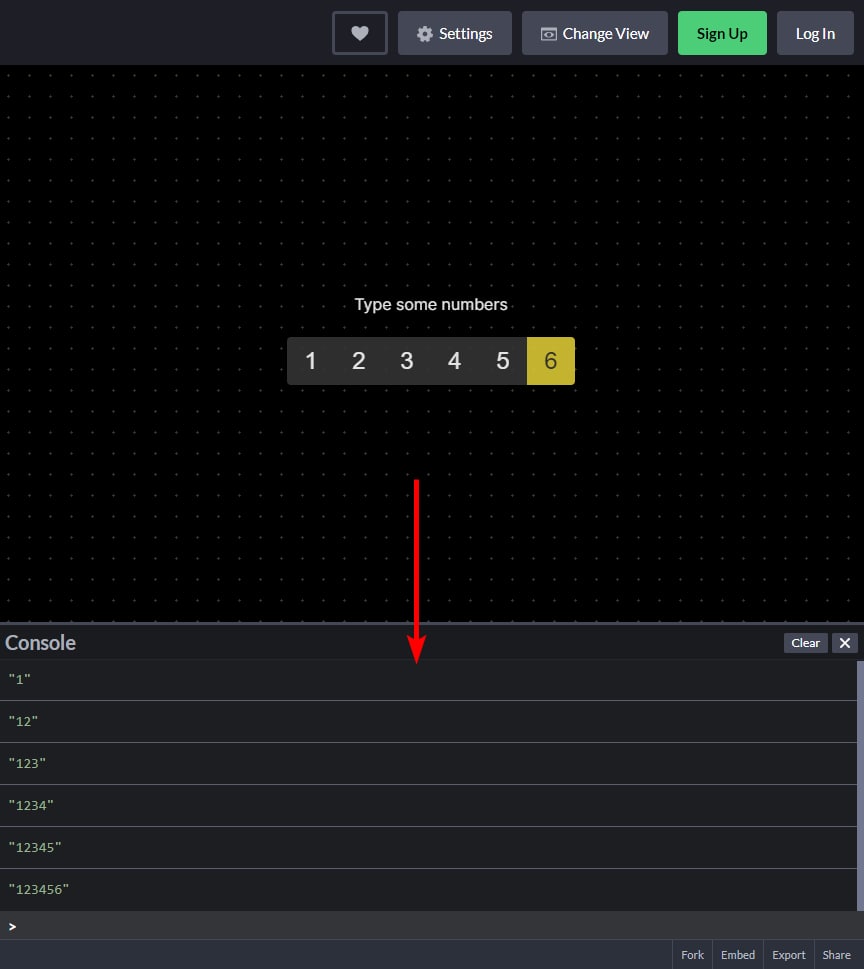864x969 pixels.
Task: Click the Fork button in footer
Action: click(692, 955)
